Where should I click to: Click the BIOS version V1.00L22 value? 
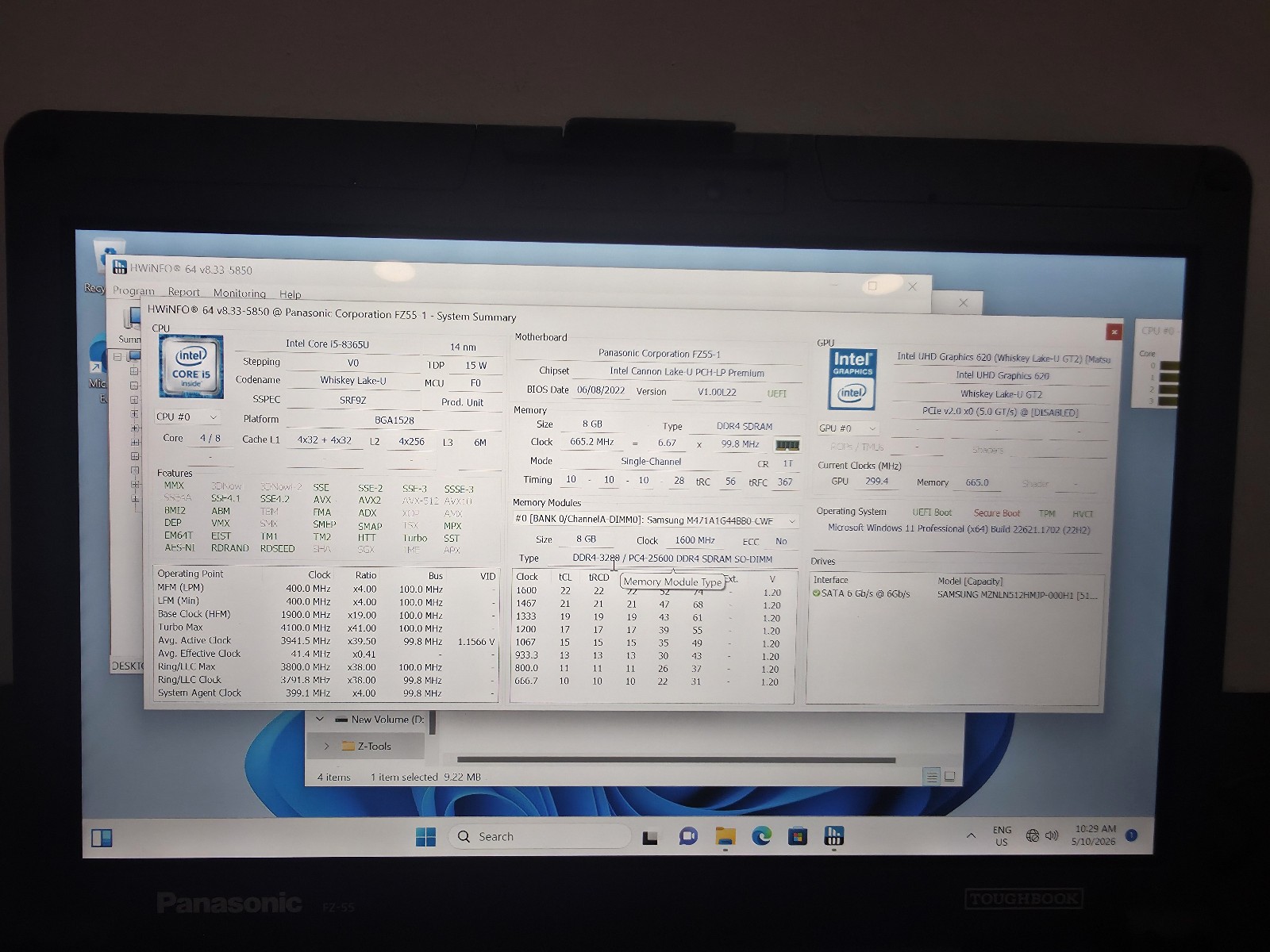click(x=717, y=392)
